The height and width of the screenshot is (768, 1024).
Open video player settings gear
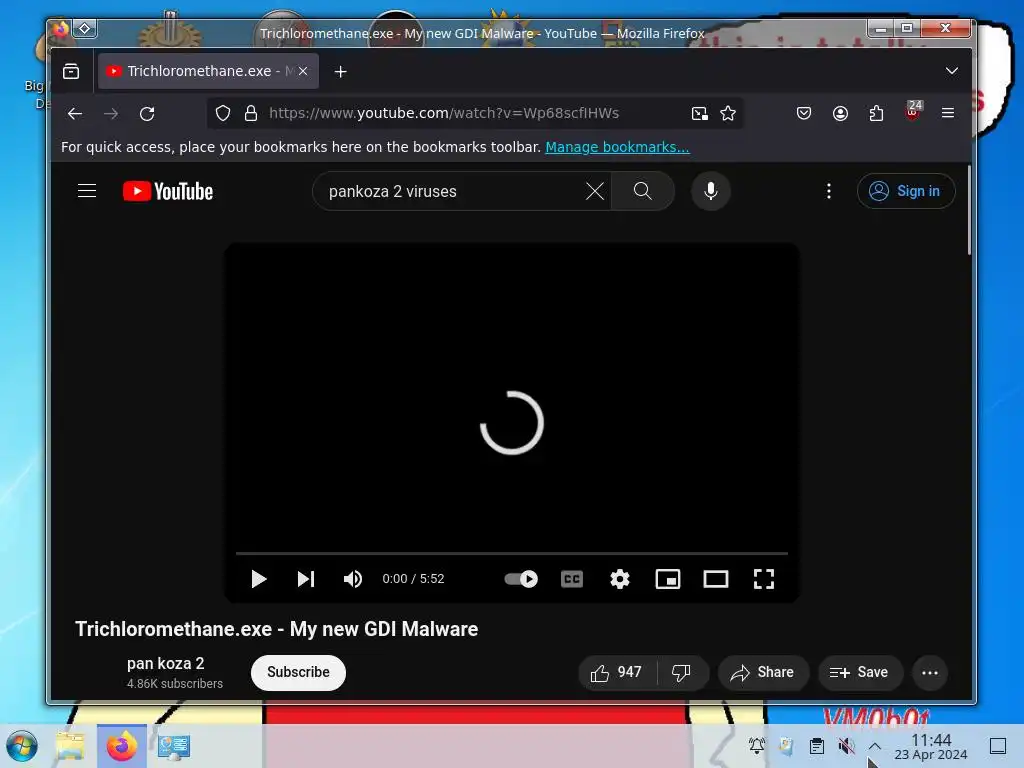pos(620,579)
